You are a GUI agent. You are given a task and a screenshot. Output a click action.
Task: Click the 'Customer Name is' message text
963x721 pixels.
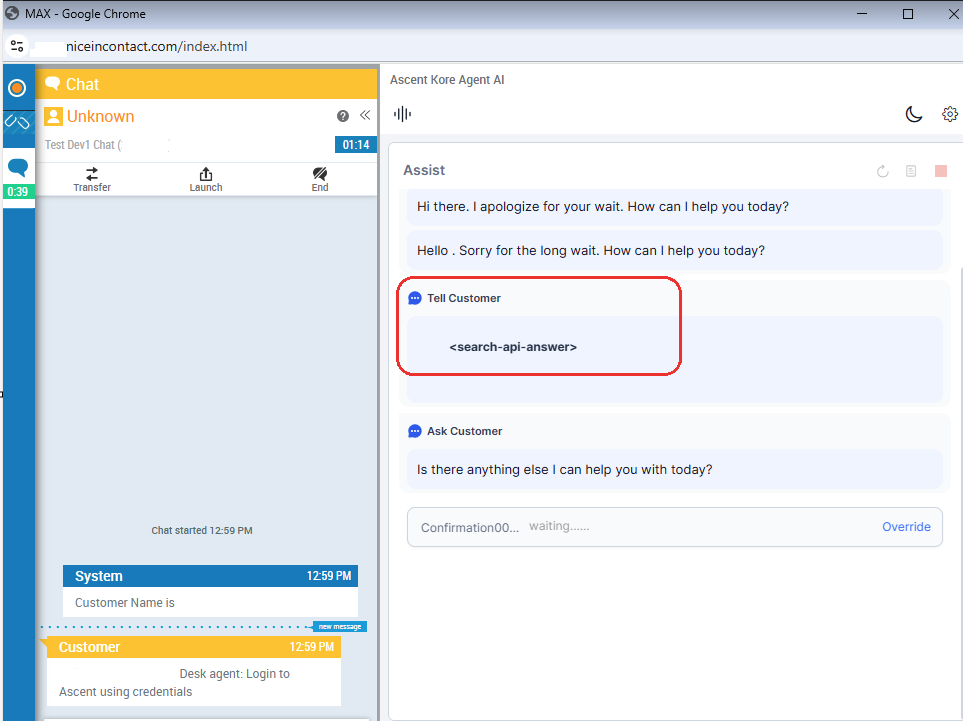pyautogui.click(x=125, y=603)
